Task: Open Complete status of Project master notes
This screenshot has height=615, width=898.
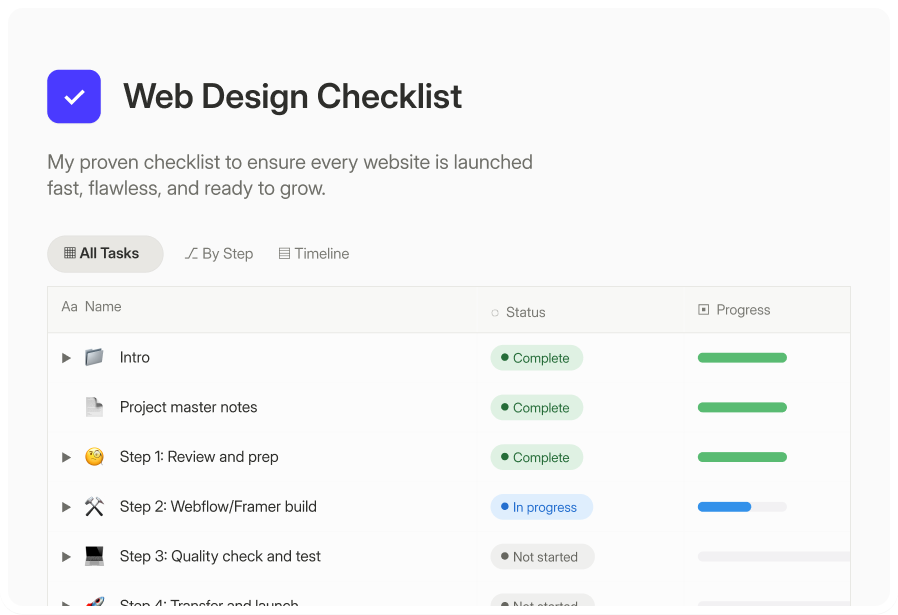Action: click(537, 408)
